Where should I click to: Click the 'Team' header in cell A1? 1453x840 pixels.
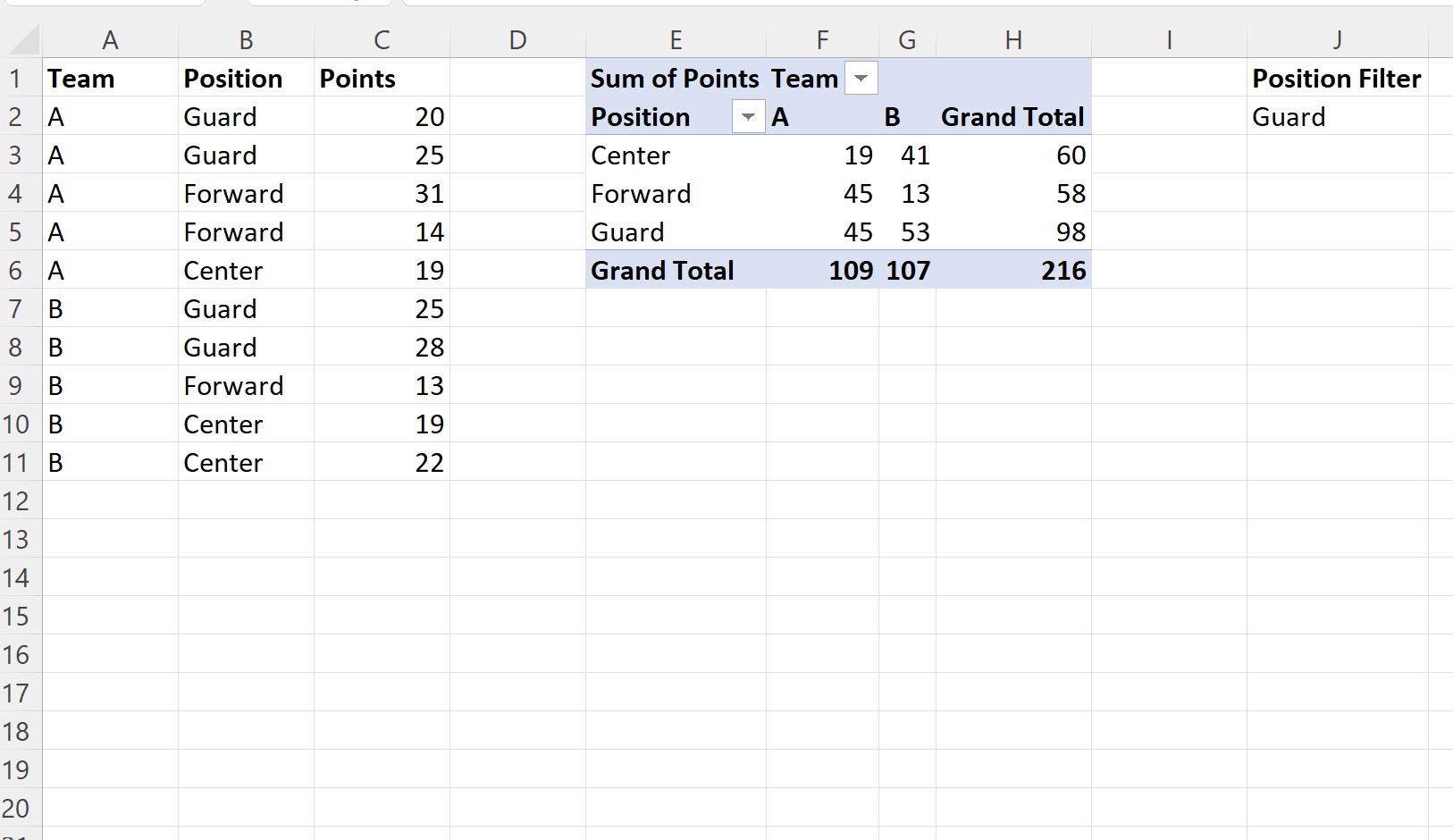click(x=80, y=79)
